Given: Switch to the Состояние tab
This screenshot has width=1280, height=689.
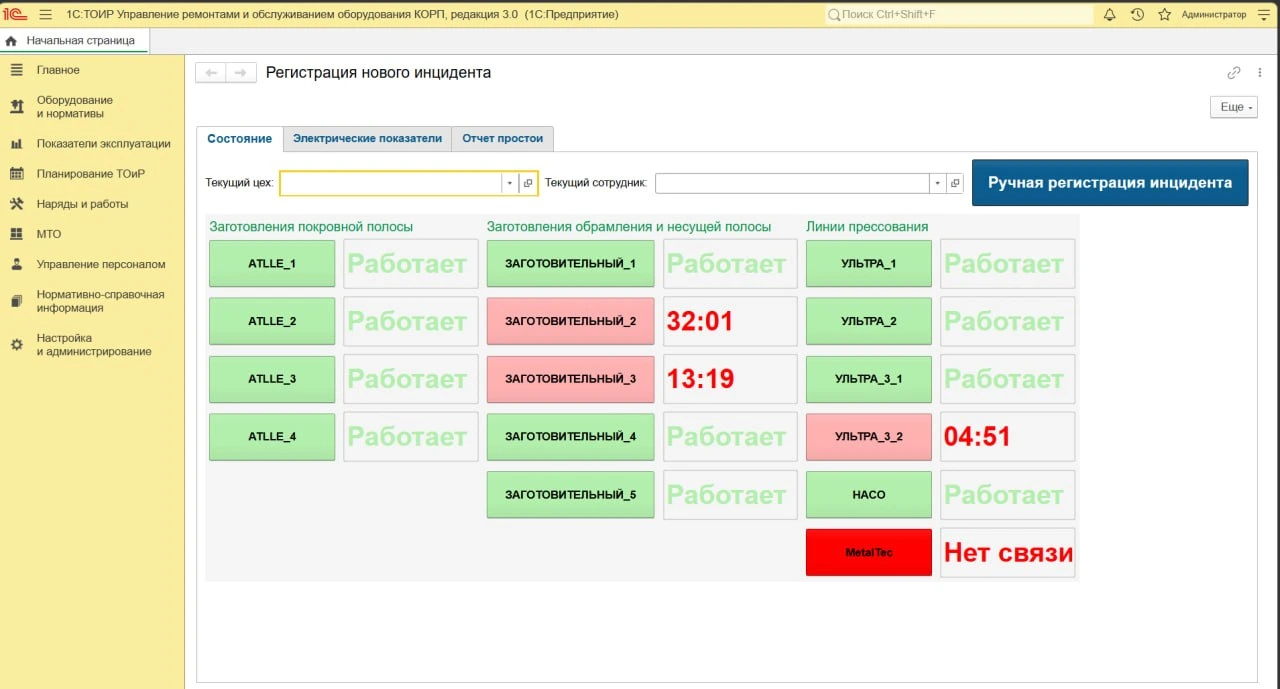Looking at the screenshot, I should click(240, 139).
